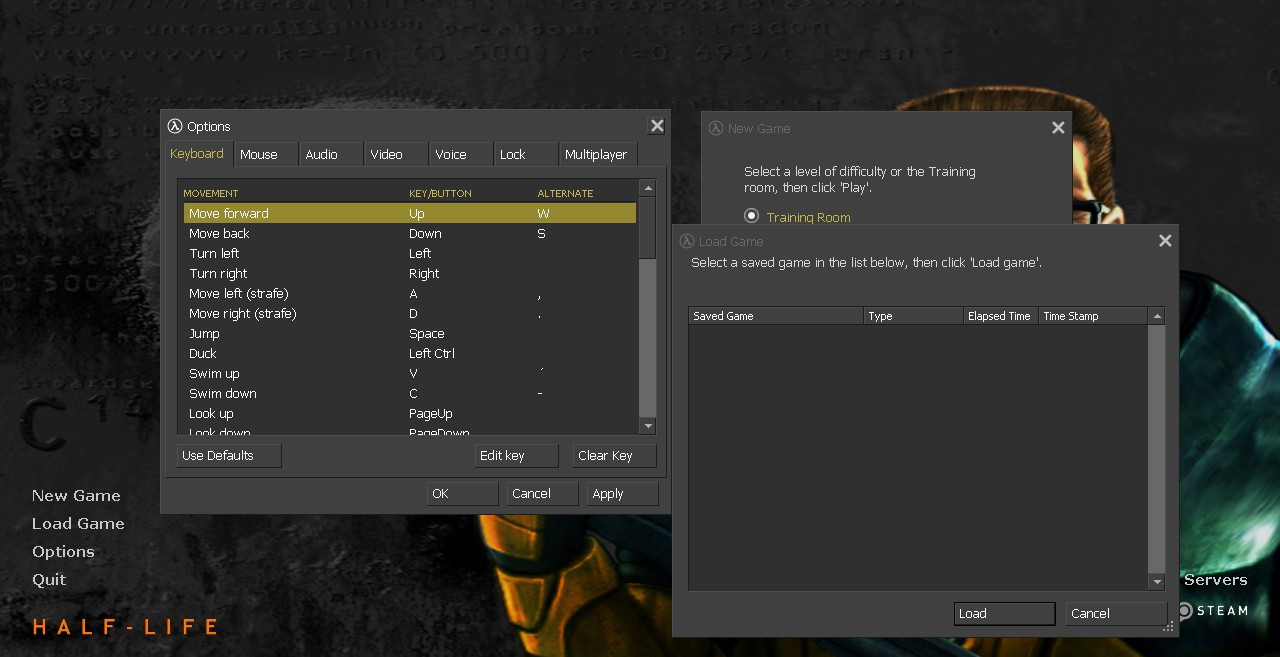Apply the keyboard settings

(x=620, y=493)
